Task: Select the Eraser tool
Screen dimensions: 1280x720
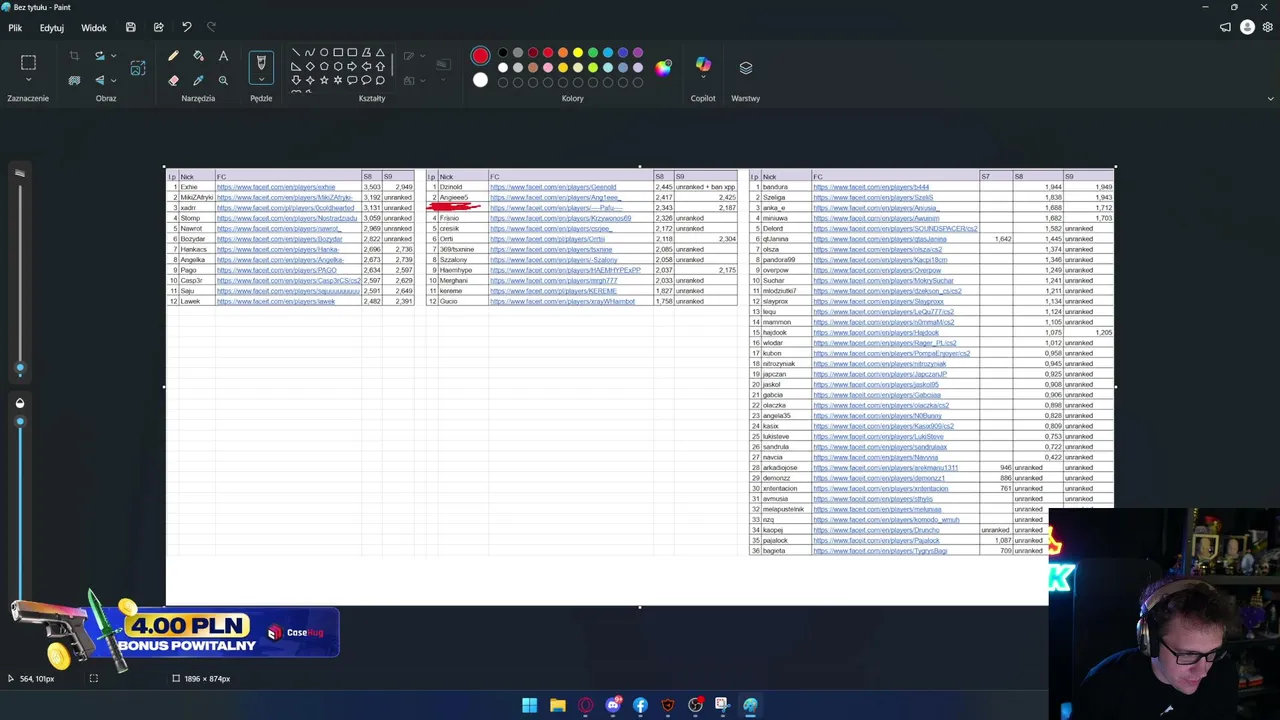Action: click(173, 80)
